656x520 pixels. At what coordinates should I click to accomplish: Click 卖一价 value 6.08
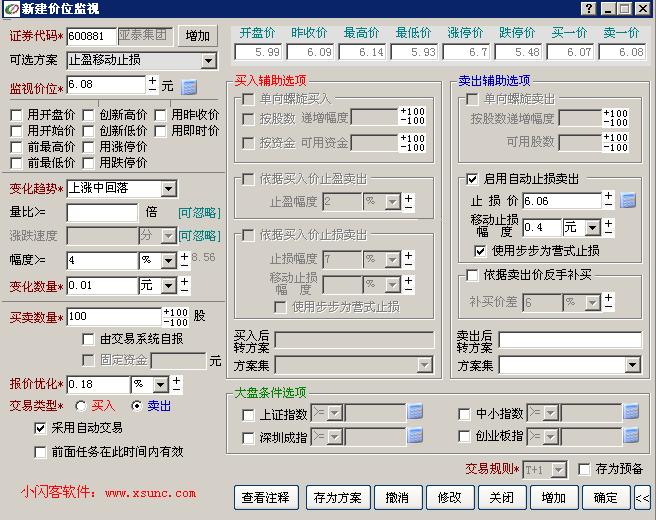622,52
